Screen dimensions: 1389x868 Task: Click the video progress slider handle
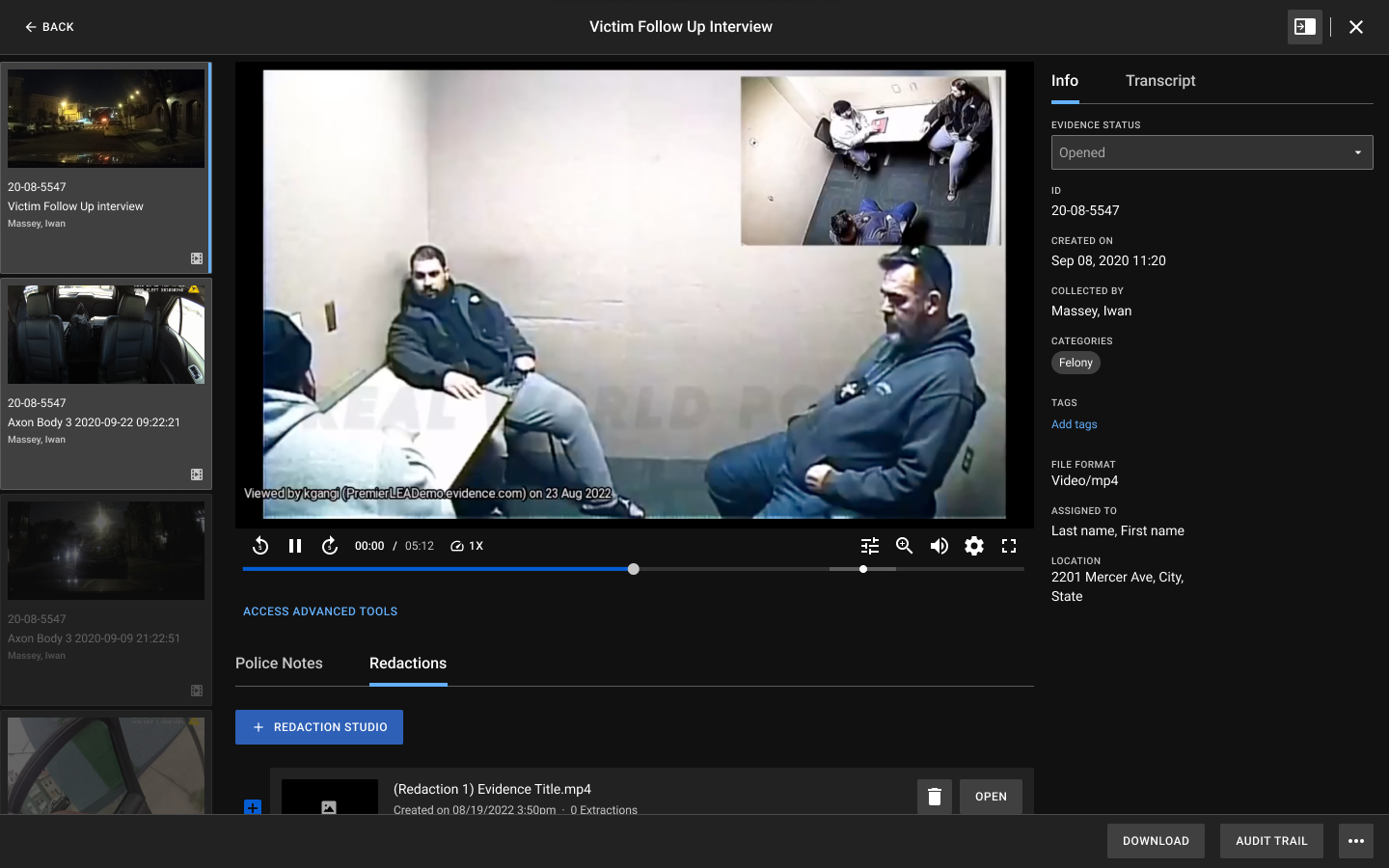click(x=634, y=569)
